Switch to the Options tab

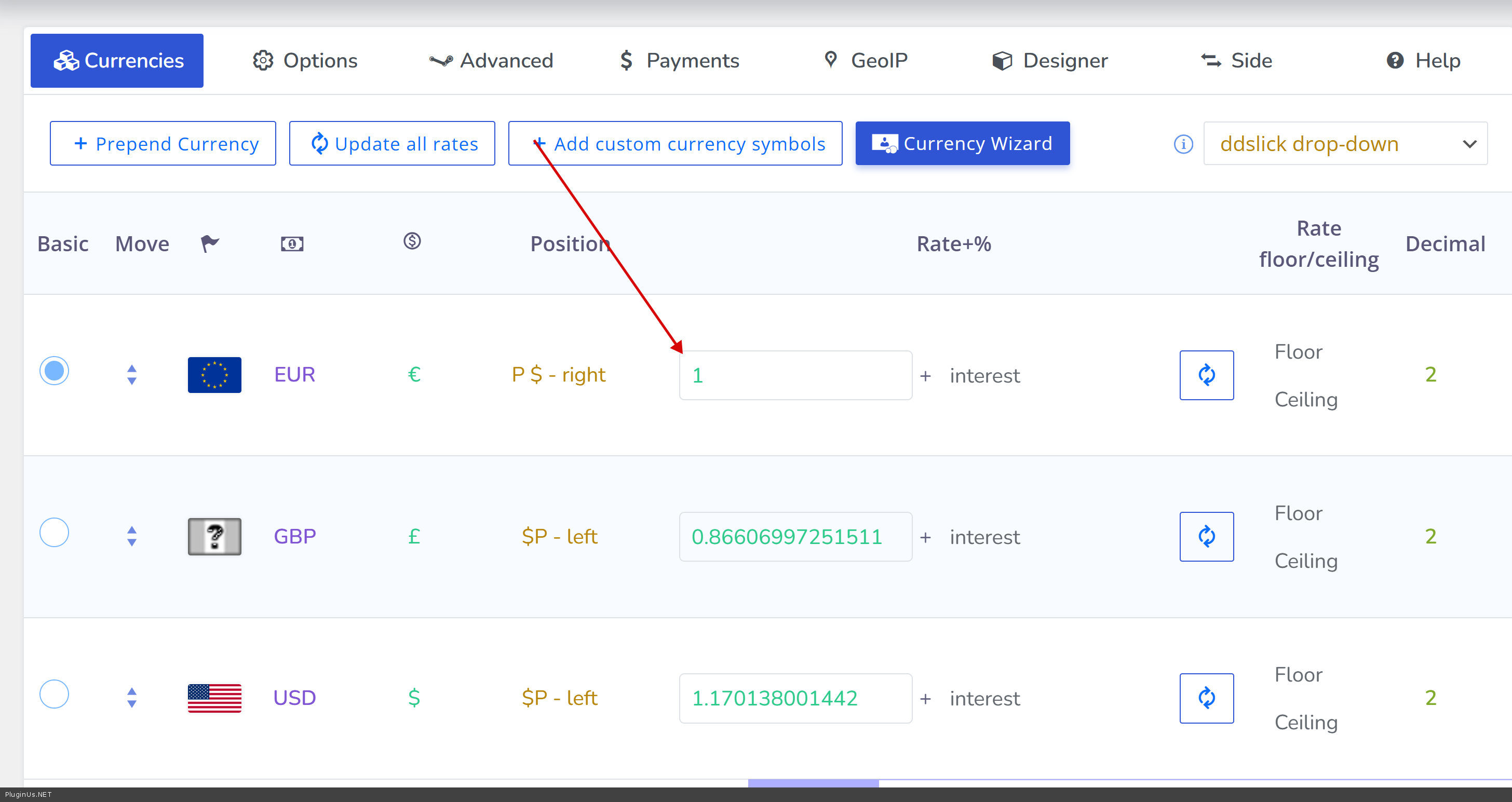pyautogui.click(x=305, y=60)
